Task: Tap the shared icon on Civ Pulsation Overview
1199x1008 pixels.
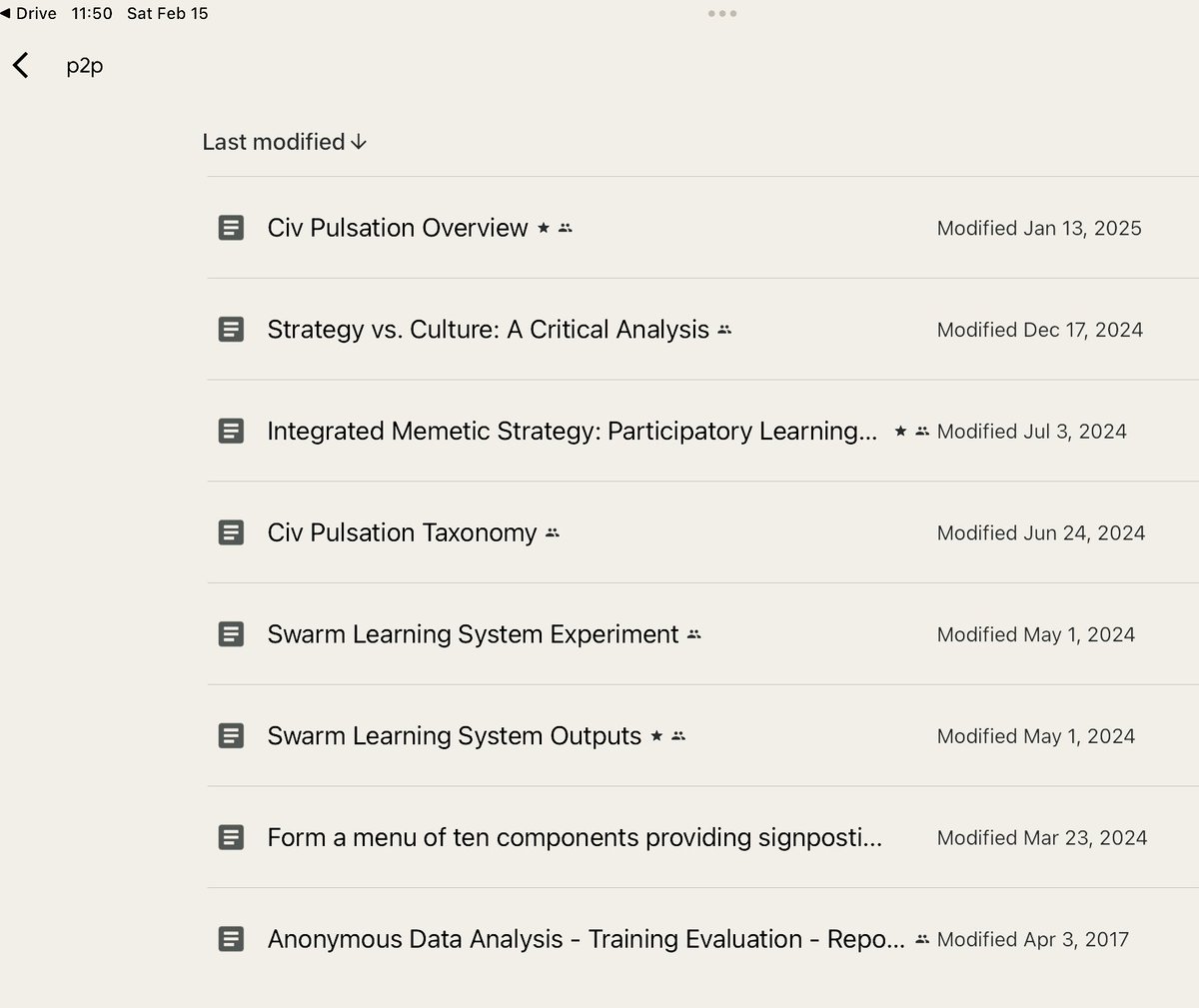Action: [x=566, y=228]
